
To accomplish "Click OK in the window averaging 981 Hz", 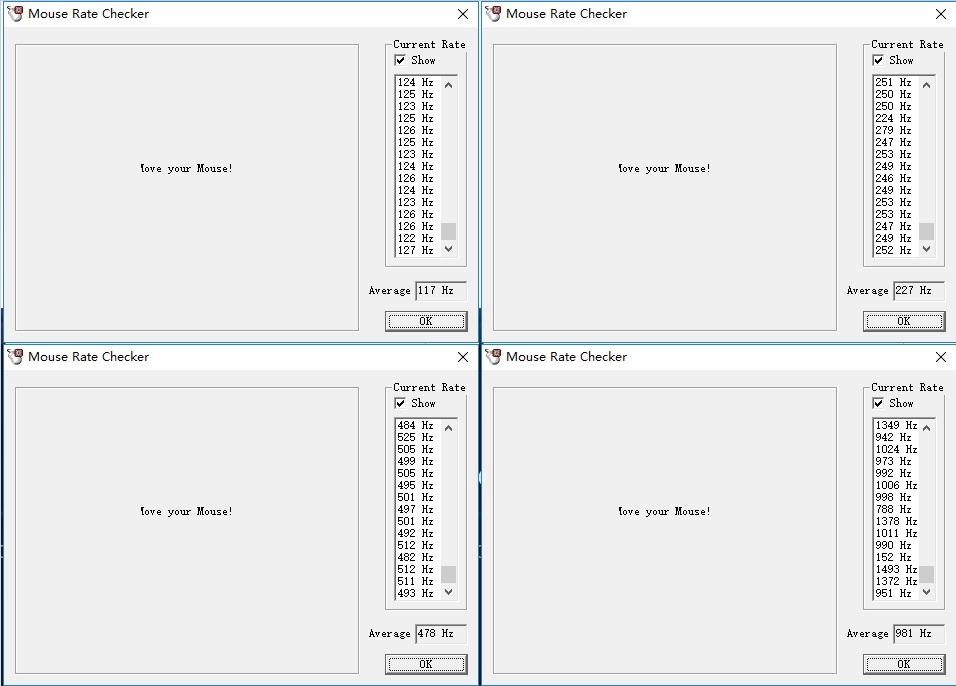I will [904, 664].
